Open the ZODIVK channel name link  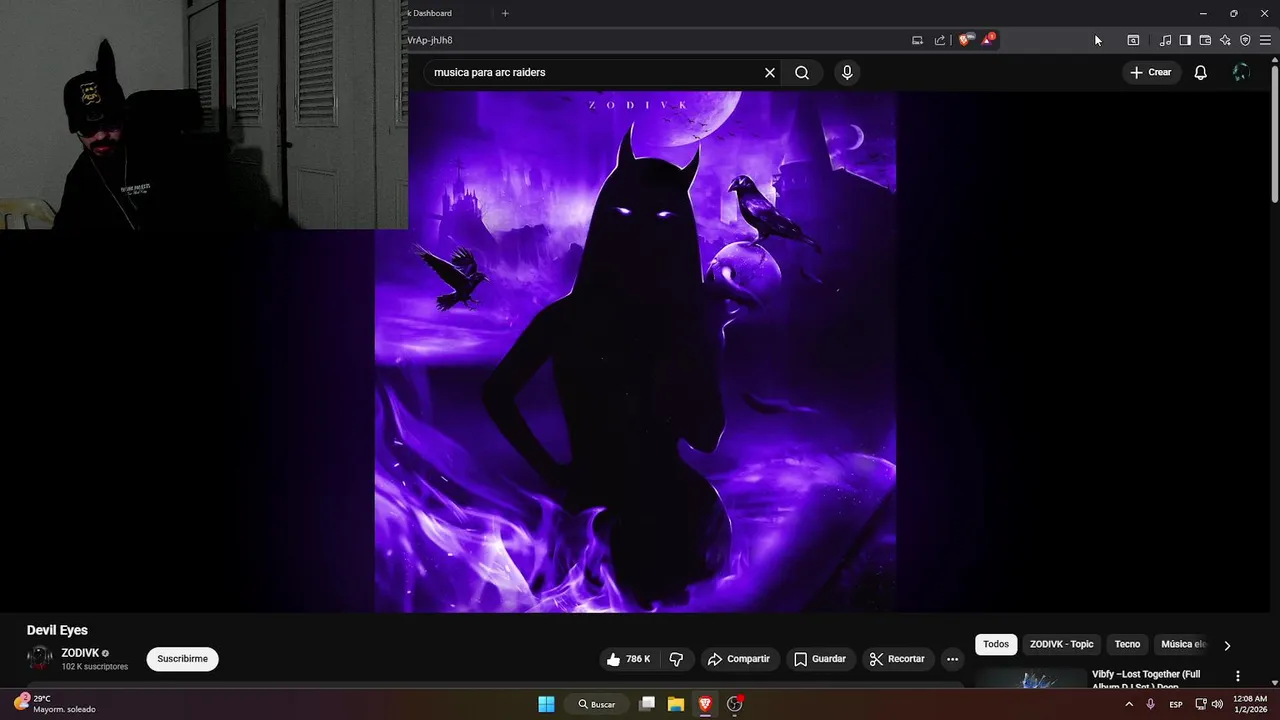point(80,653)
